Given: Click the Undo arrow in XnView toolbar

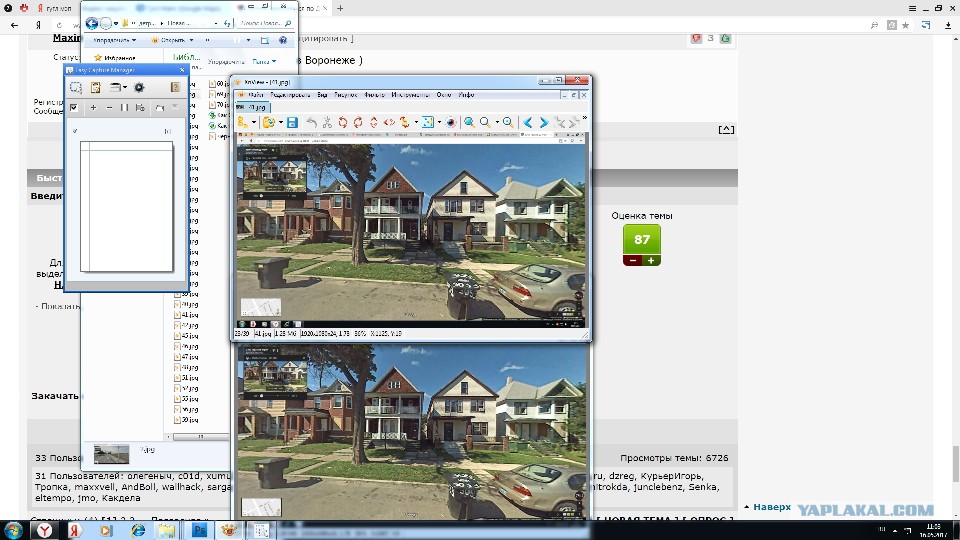Looking at the screenshot, I should 312,122.
